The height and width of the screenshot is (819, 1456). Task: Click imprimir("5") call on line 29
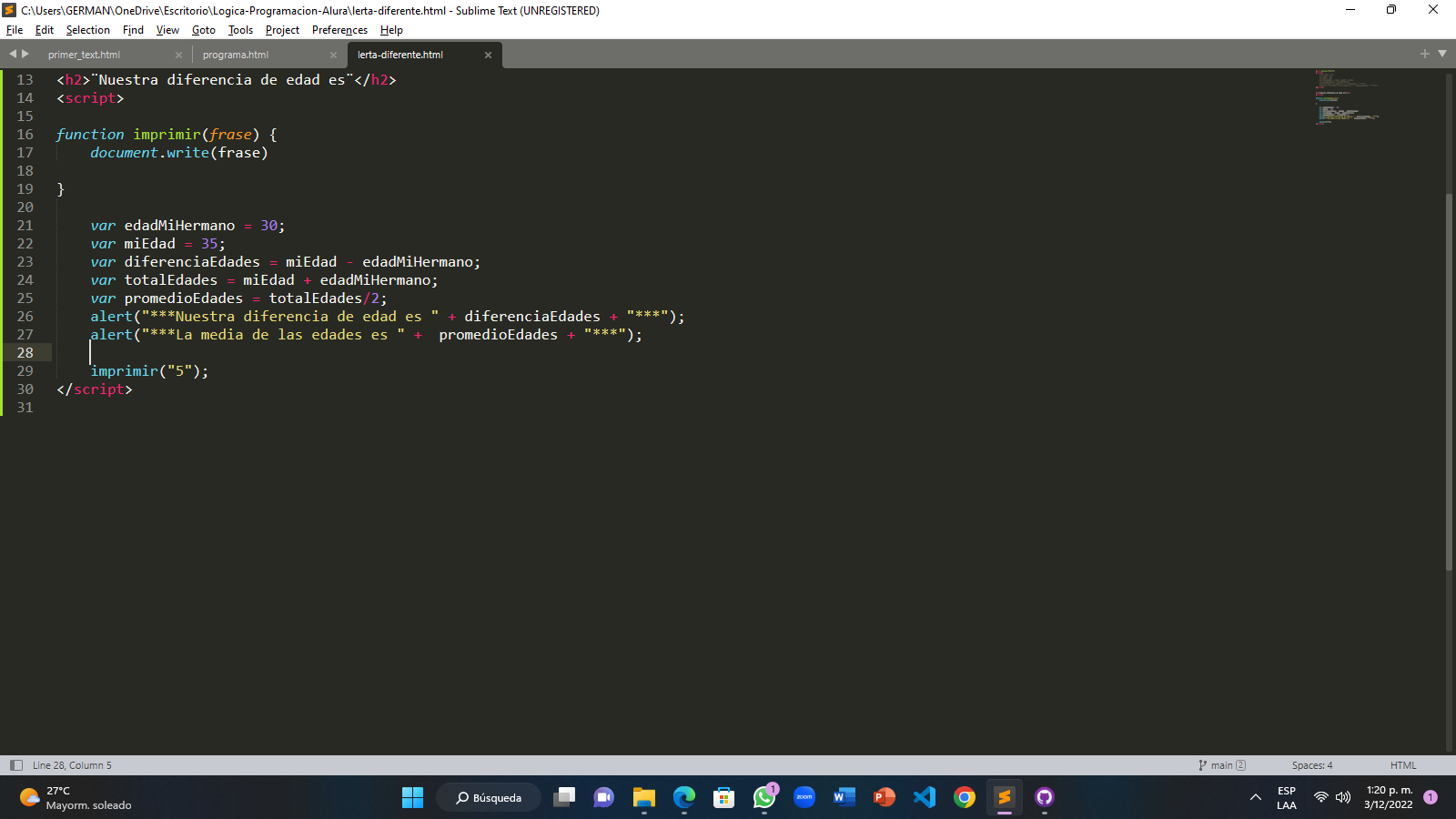pos(149,371)
